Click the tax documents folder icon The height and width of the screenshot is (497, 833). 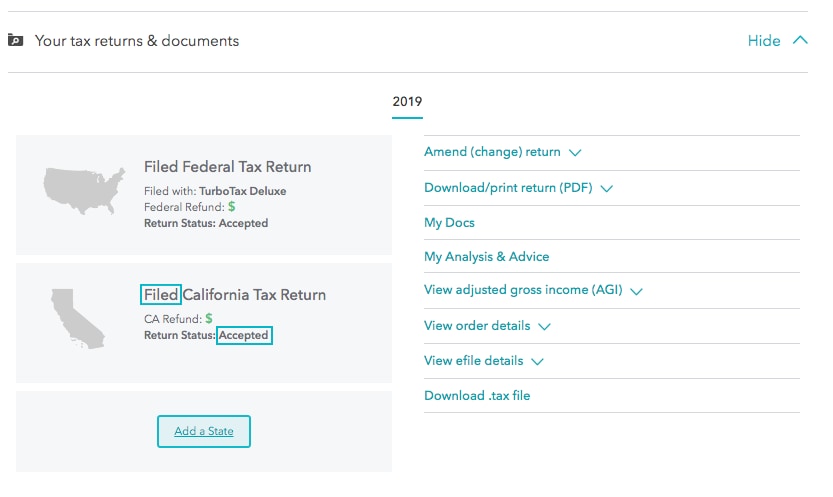pyautogui.click(x=15, y=40)
